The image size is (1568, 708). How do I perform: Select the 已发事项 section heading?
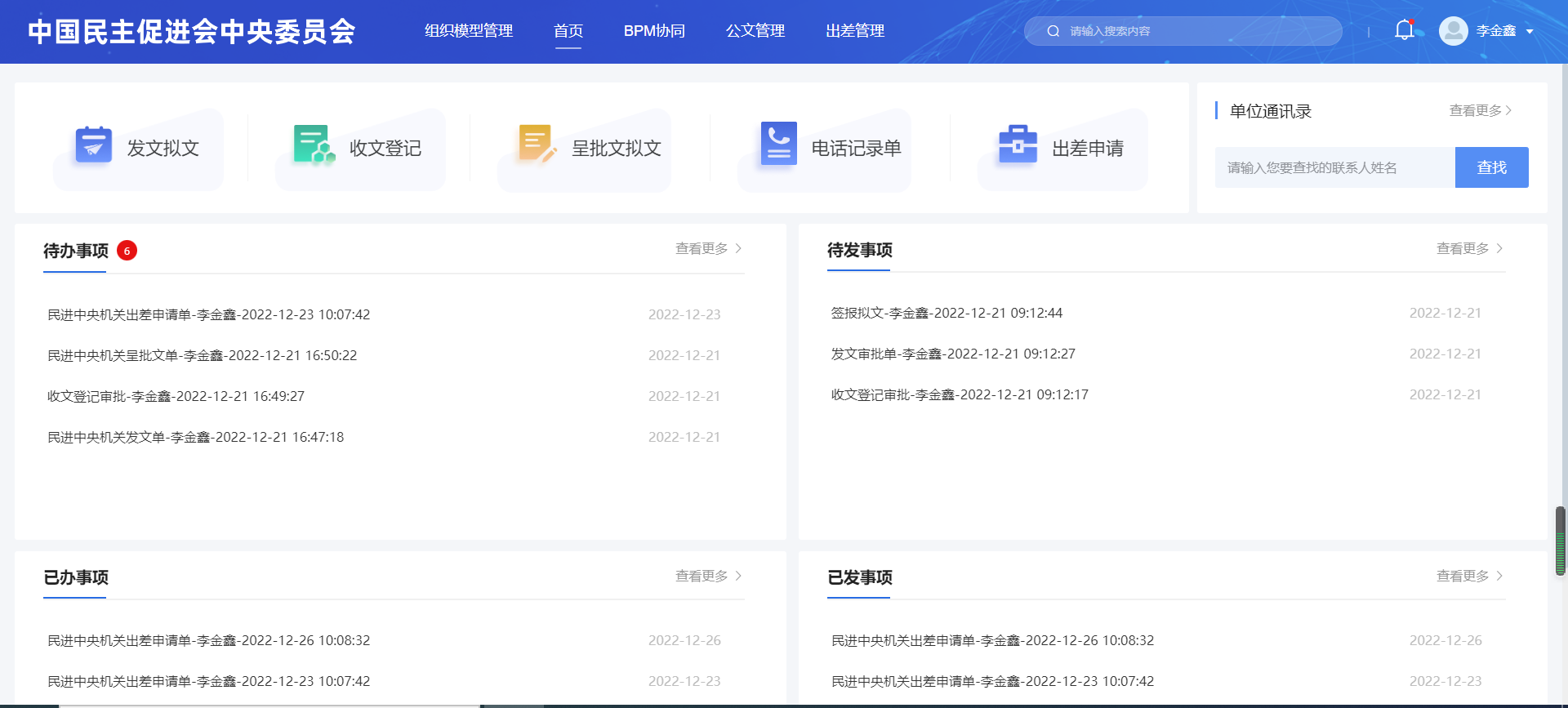pos(860,577)
